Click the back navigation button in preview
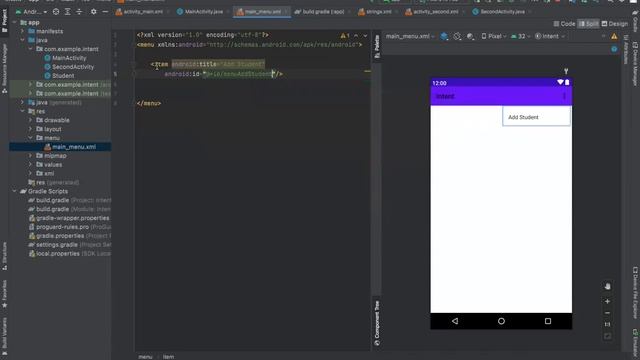The height and width of the screenshot is (360, 640). coord(455,321)
